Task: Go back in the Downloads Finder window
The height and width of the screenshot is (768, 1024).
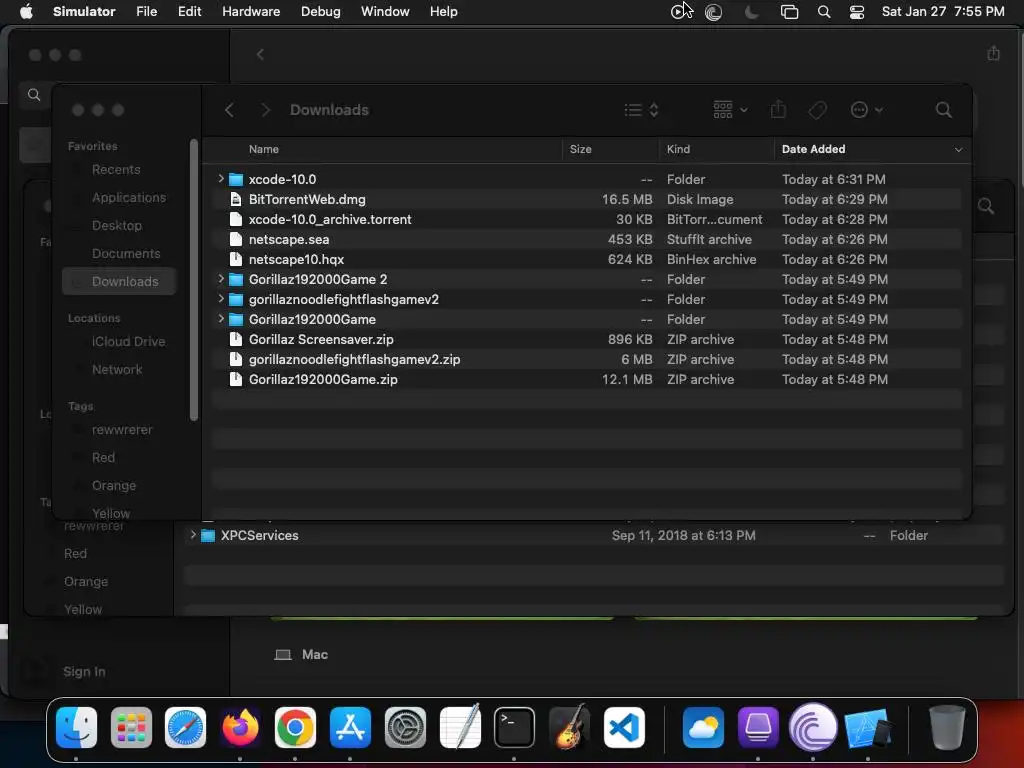Action: (229, 110)
